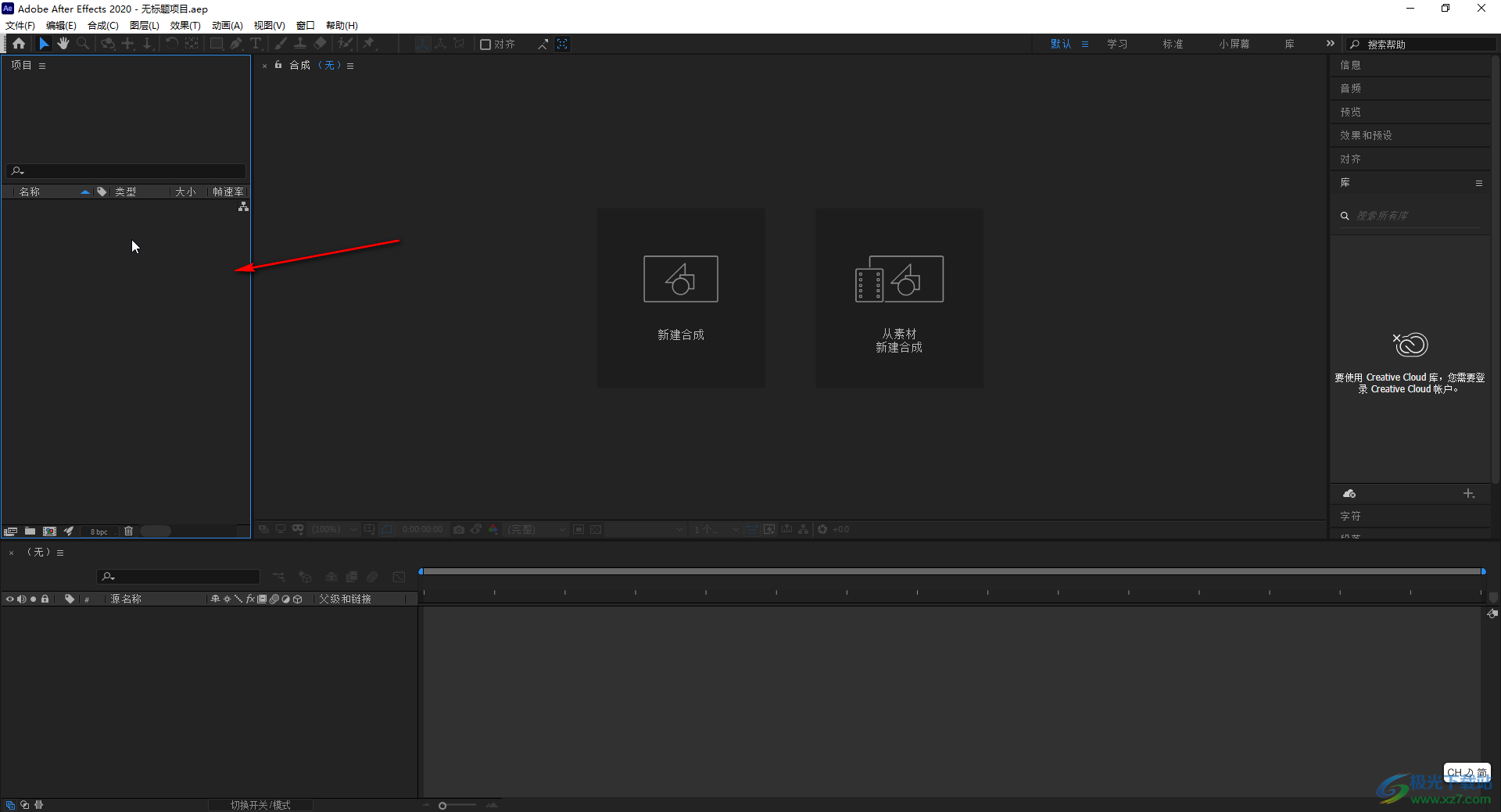Open the 图层(L) menu

[145, 25]
